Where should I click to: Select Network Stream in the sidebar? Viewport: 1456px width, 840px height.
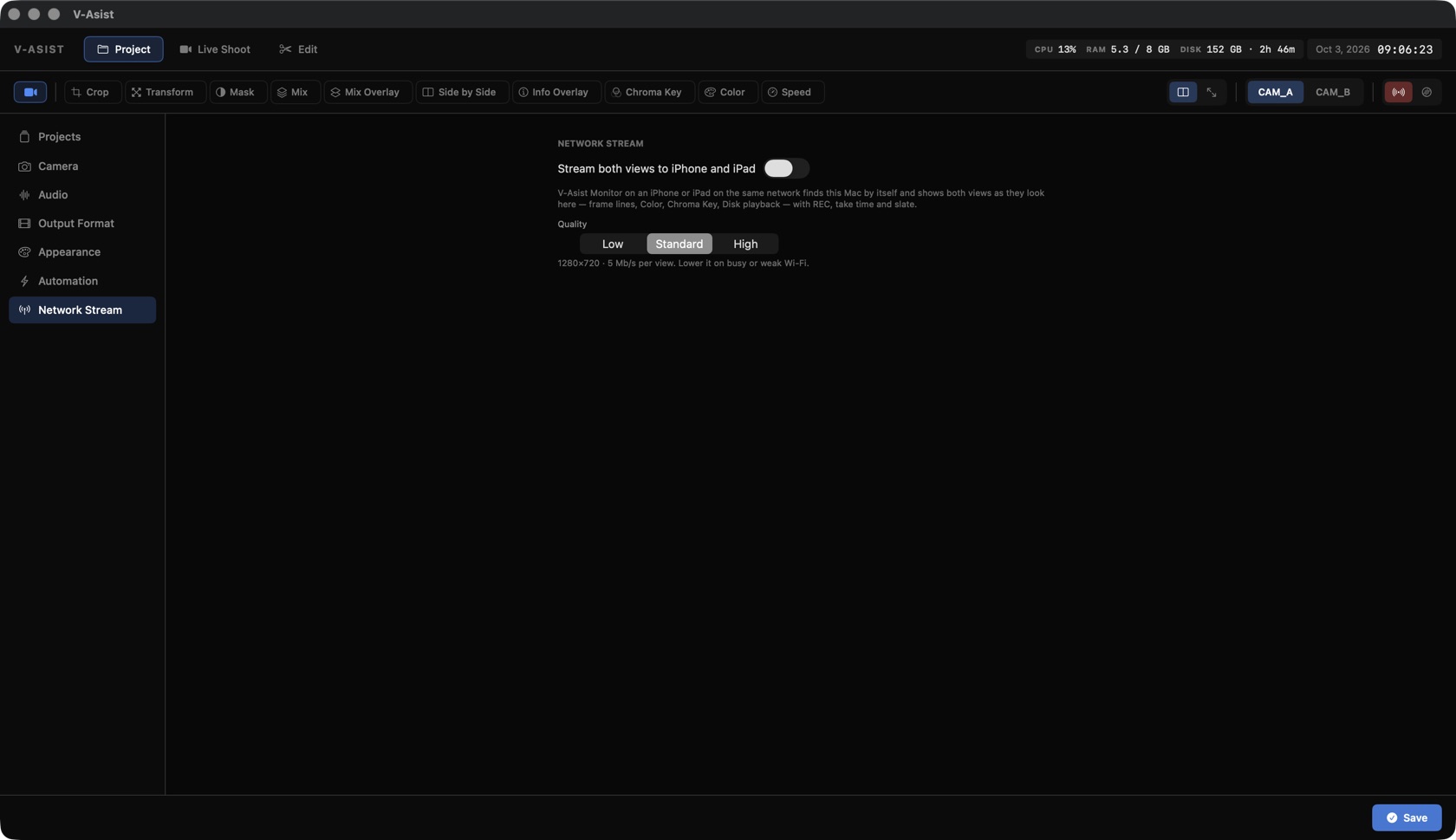click(82, 309)
